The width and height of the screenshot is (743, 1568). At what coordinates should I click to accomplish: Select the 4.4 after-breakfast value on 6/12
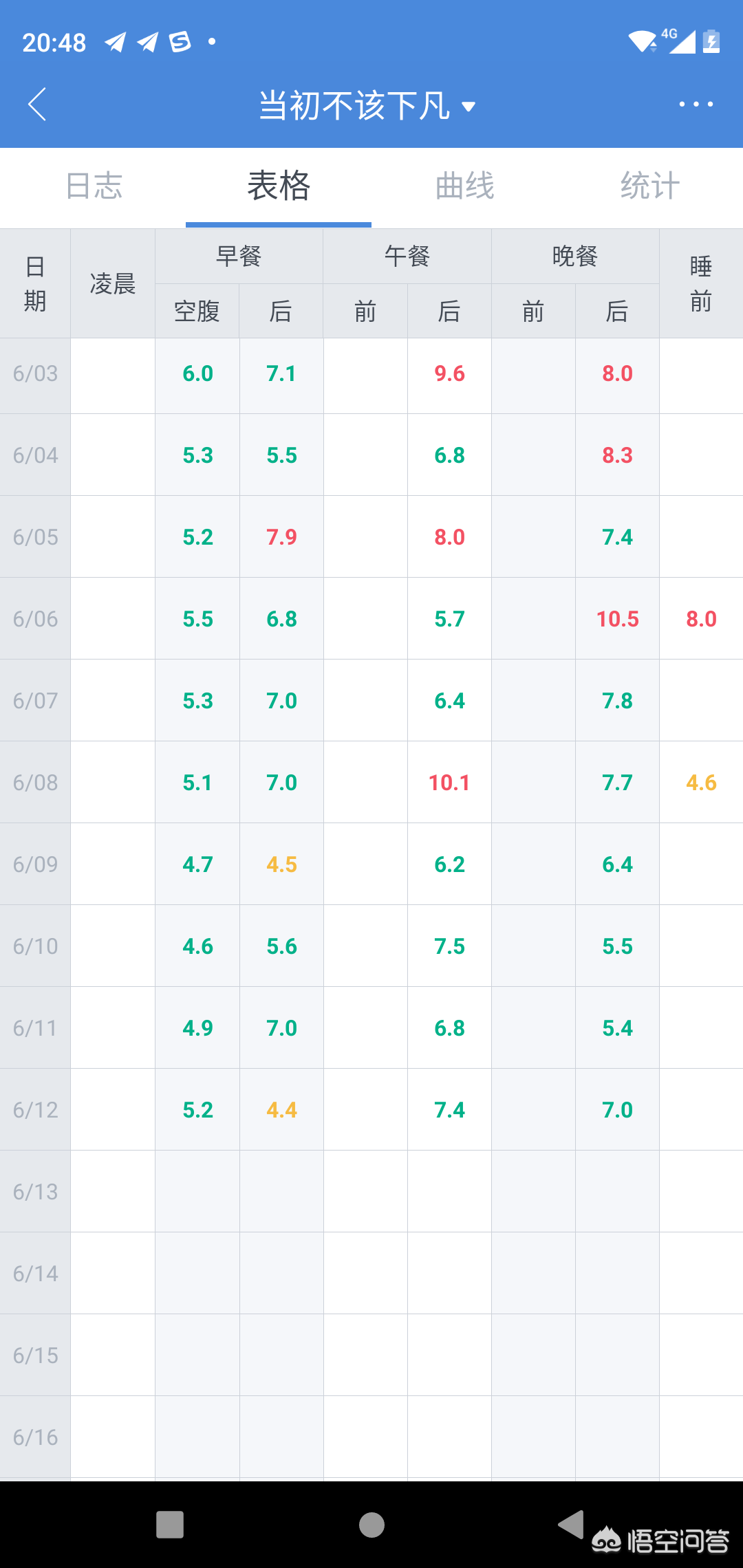point(281,1110)
